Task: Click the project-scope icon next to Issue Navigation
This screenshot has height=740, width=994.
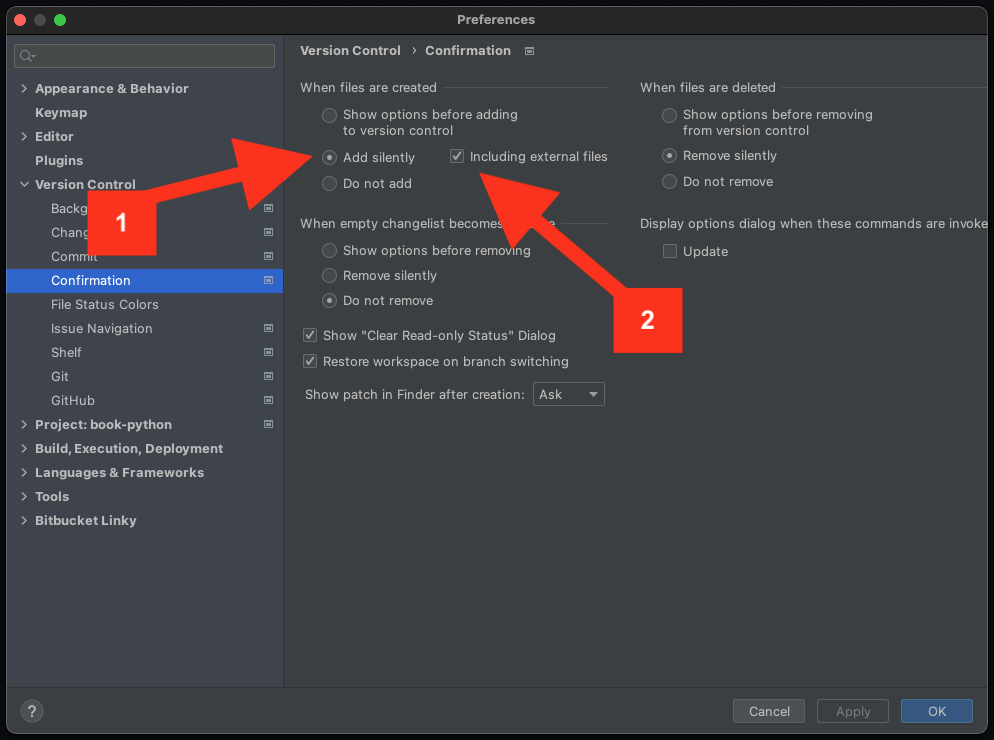Action: click(x=268, y=329)
